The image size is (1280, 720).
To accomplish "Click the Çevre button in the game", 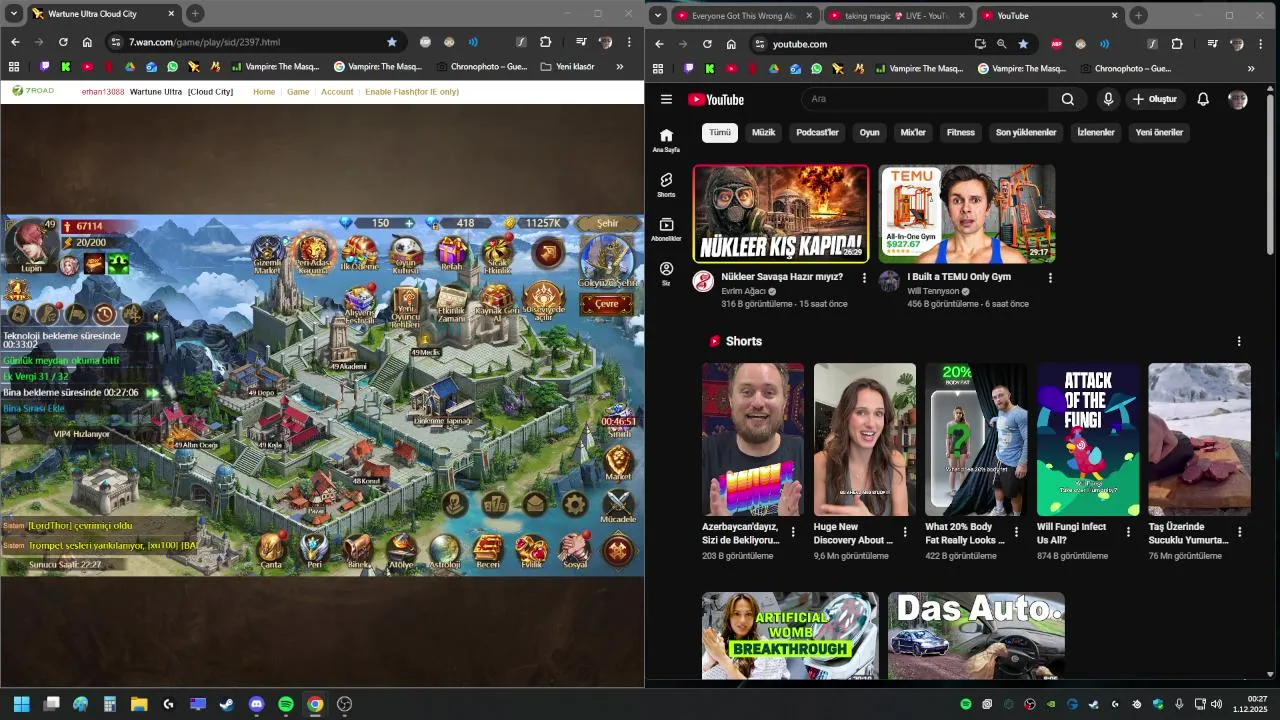I will (607, 304).
